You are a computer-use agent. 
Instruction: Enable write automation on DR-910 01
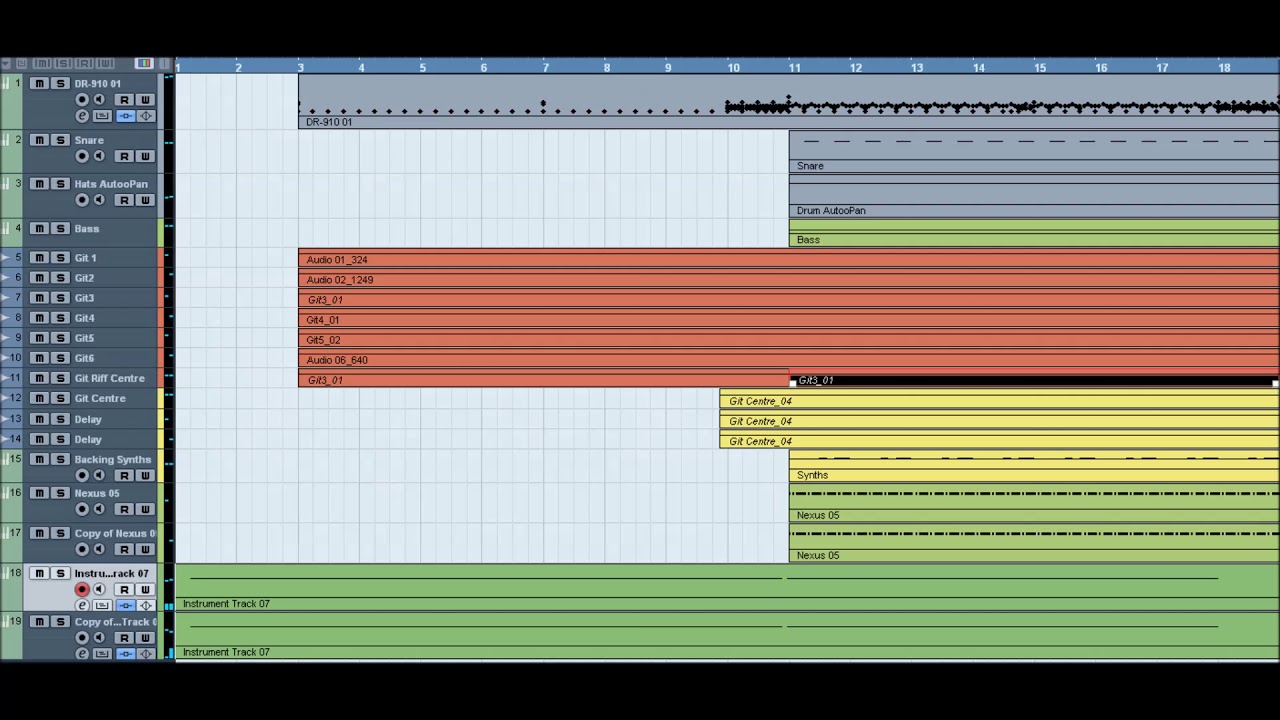coord(145,100)
